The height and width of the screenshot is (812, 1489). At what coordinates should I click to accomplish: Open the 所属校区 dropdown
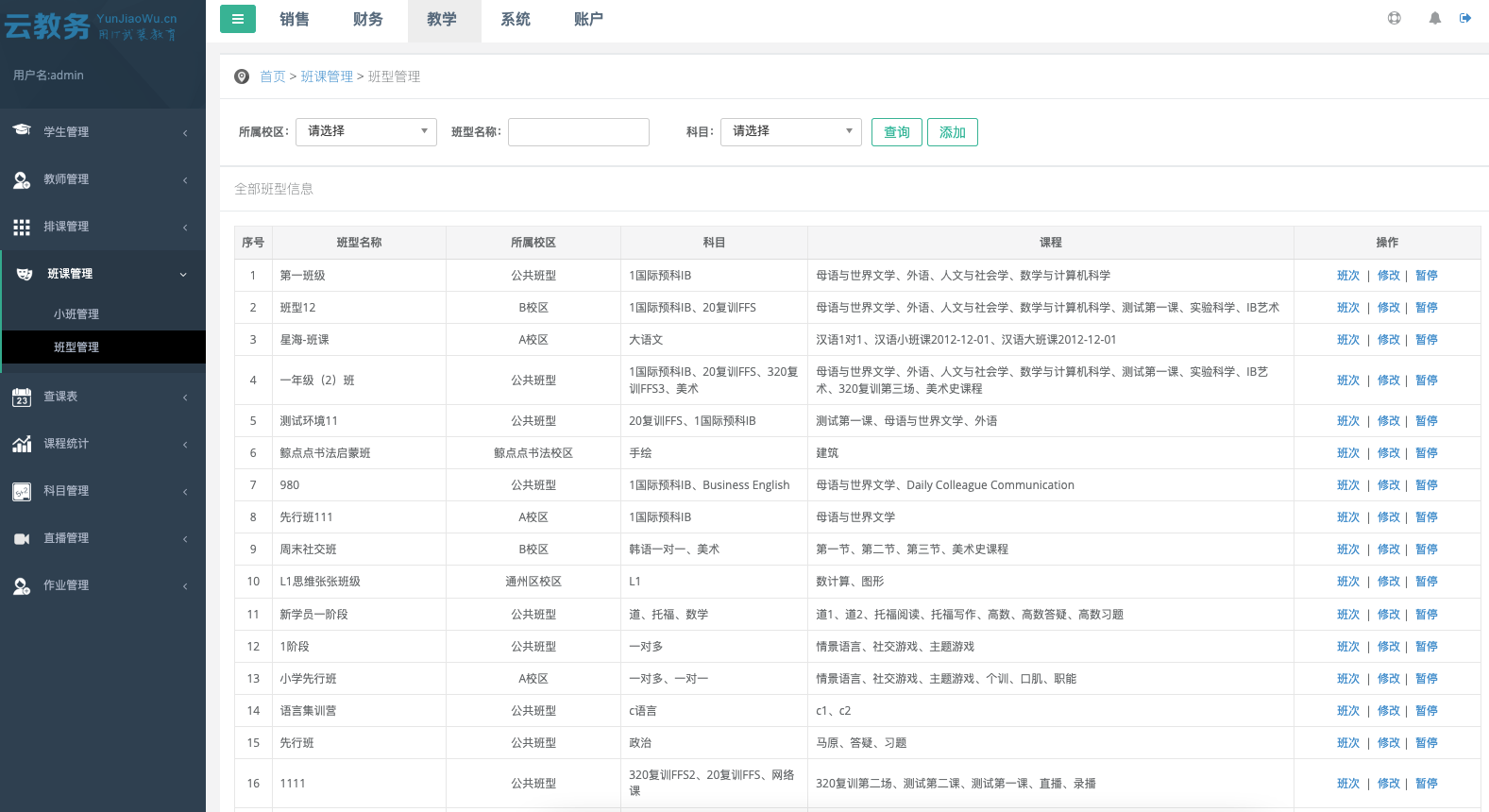click(366, 132)
